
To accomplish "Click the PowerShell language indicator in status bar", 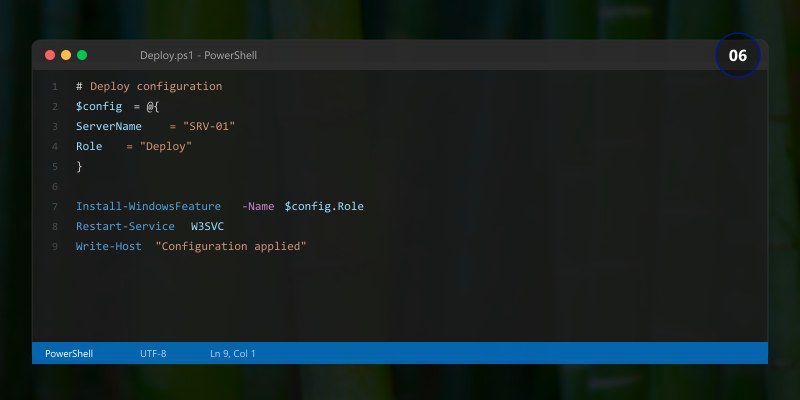I will (x=69, y=354).
